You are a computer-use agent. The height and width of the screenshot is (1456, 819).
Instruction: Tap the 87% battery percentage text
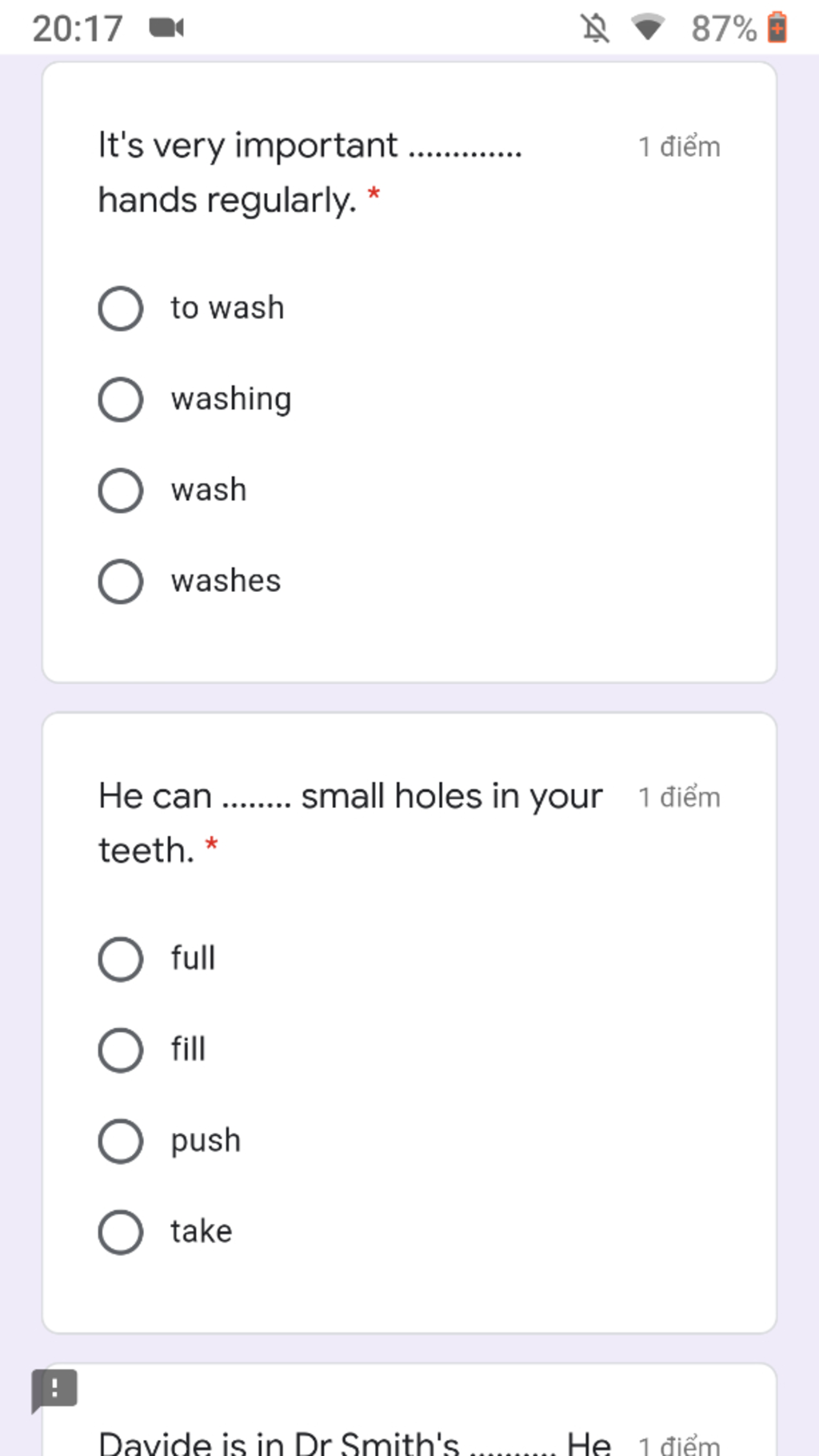(x=724, y=29)
